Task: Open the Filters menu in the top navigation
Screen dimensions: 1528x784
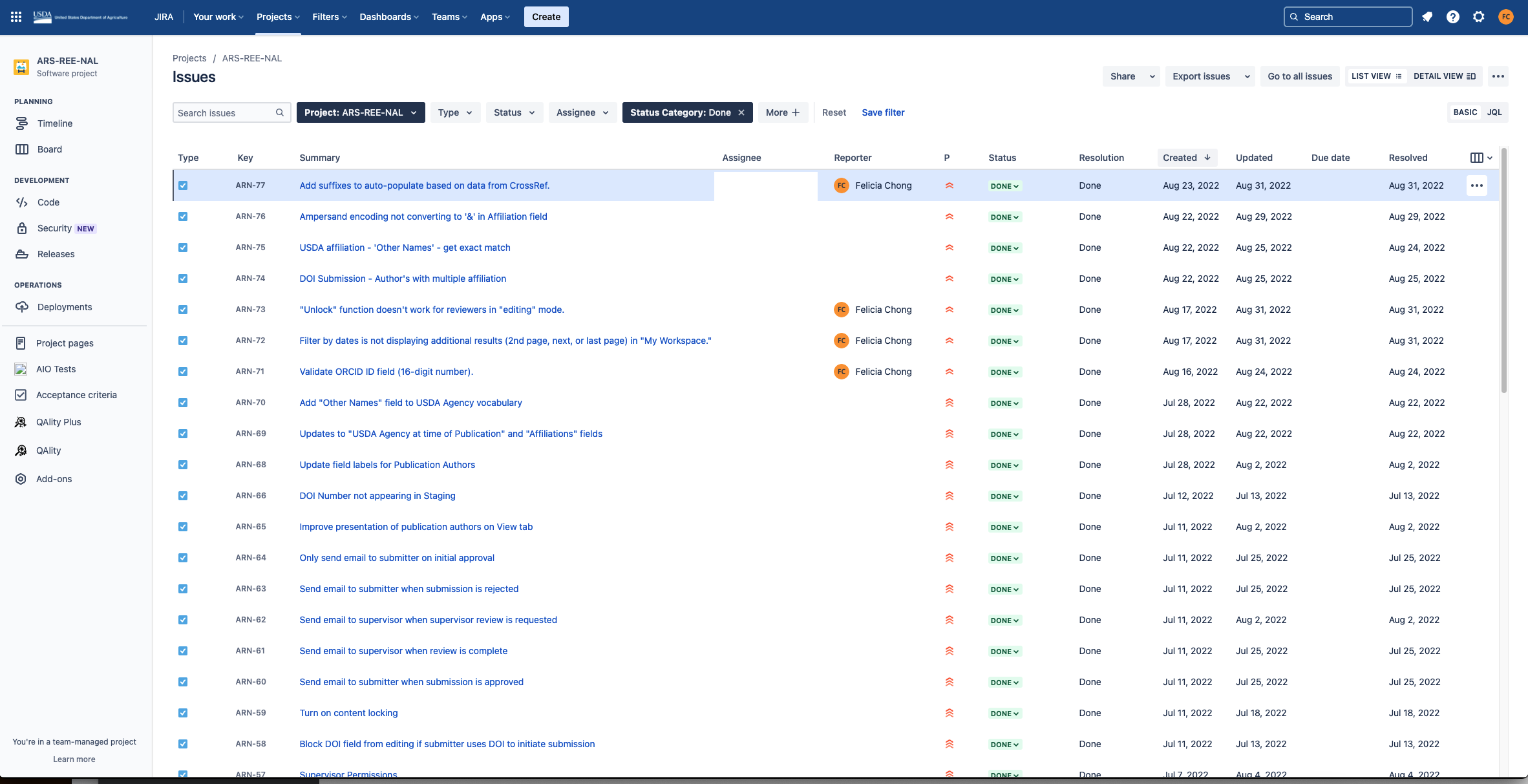Action: pyautogui.click(x=329, y=17)
